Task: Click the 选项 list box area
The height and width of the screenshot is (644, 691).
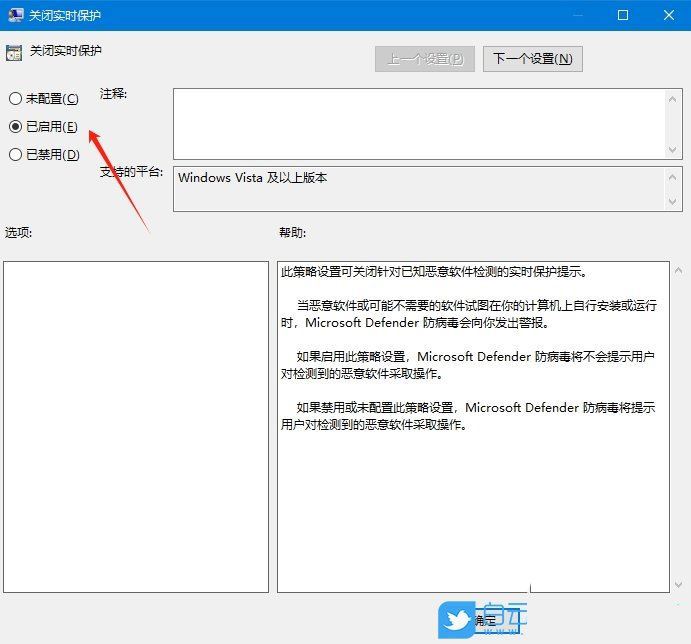Action: 136,427
